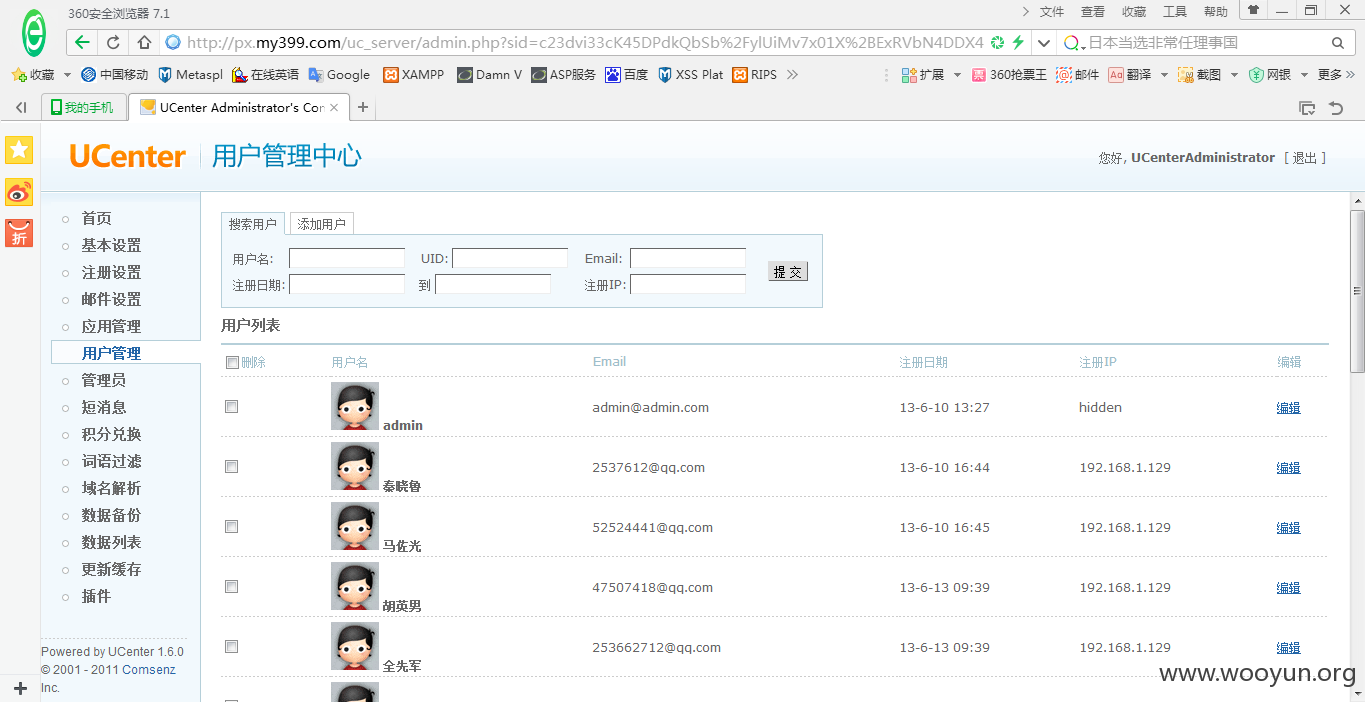The width and height of the screenshot is (1365, 702).
Task: Open the 翻译 translate extension
Action: point(1130,75)
